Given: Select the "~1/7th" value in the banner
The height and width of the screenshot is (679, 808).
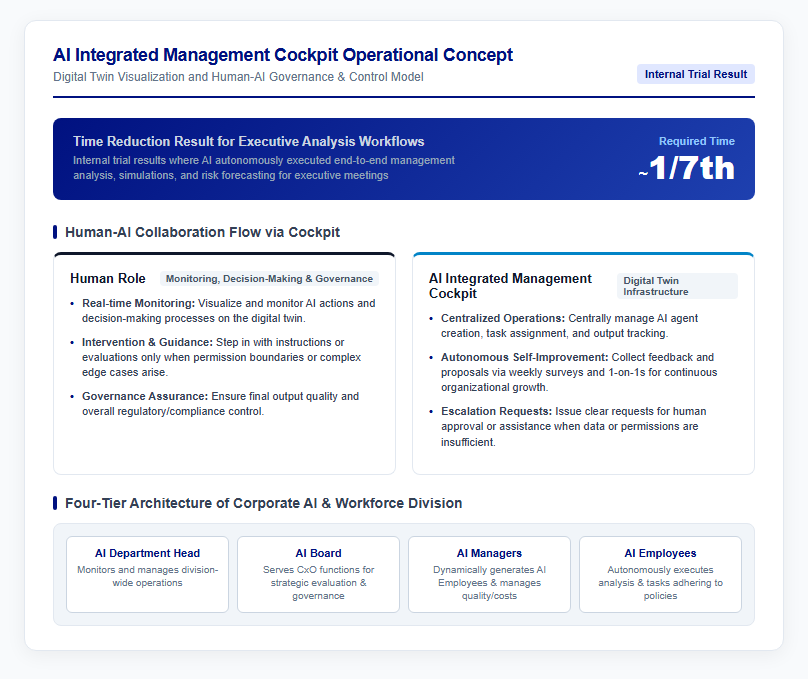Looking at the screenshot, I should pos(686,168).
